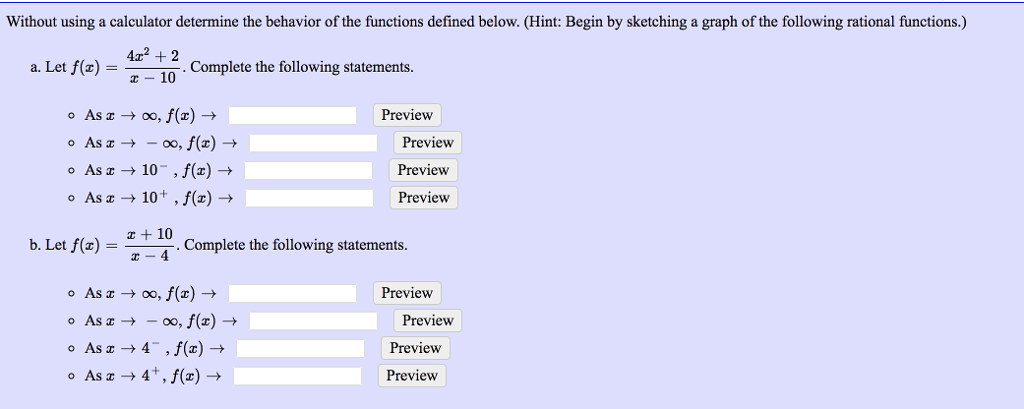Focus the x→10⁻ answer box
This screenshot has width=1024, height=409.
pos(309,171)
